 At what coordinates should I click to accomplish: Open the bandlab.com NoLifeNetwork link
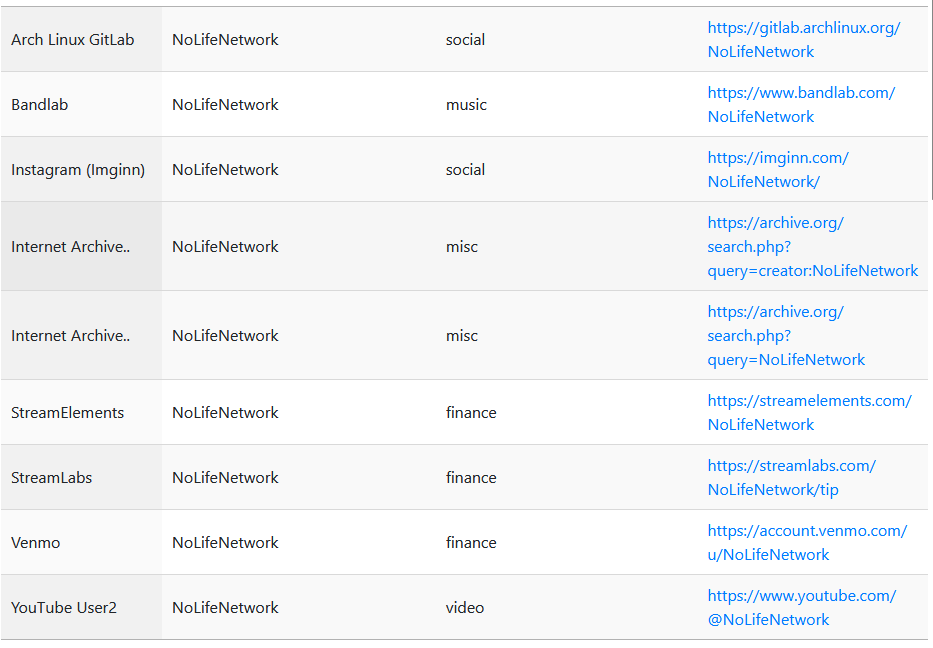point(801,105)
